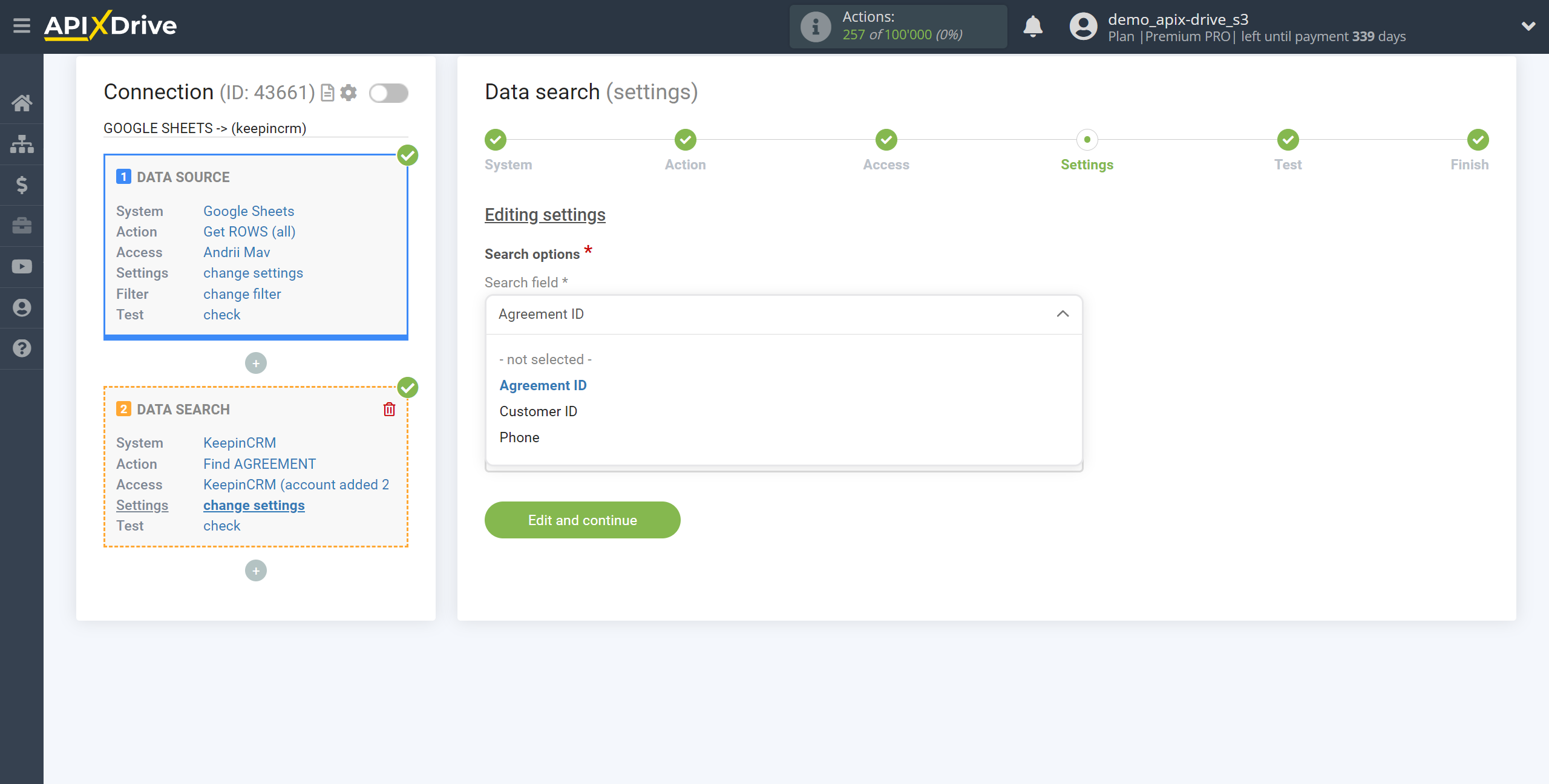This screenshot has height=784, width=1549.
Task: Go to the Finish step
Action: pyautogui.click(x=1478, y=140)
